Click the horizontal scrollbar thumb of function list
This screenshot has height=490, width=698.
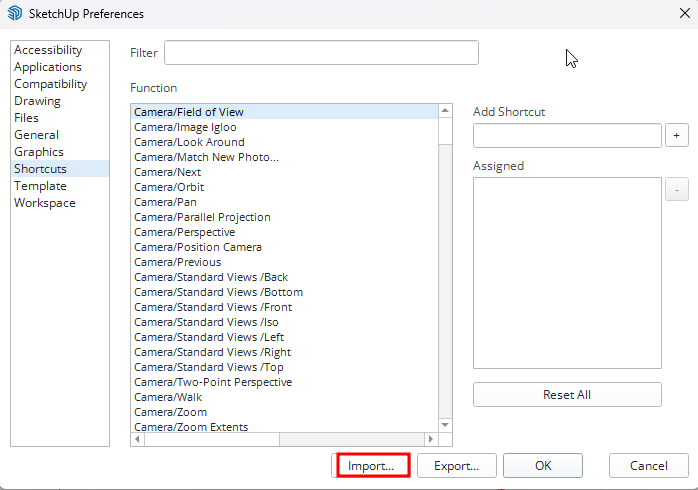pyautogui.click(x=212, y=439)
